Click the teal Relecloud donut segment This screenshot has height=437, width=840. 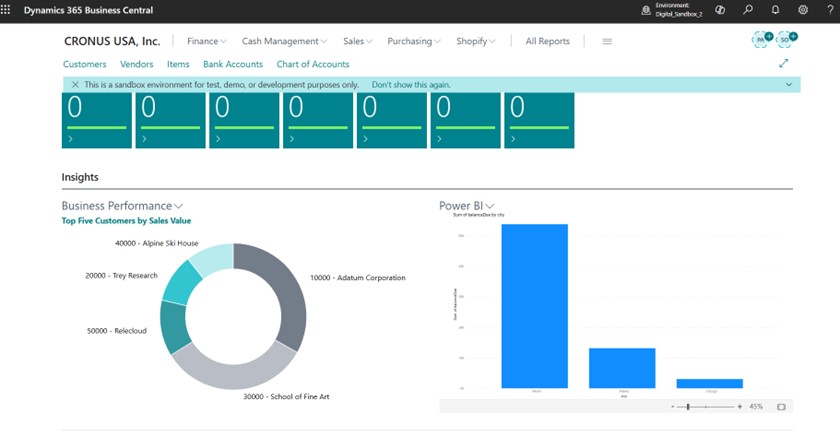pyautogui.click(x=172, y=327)
